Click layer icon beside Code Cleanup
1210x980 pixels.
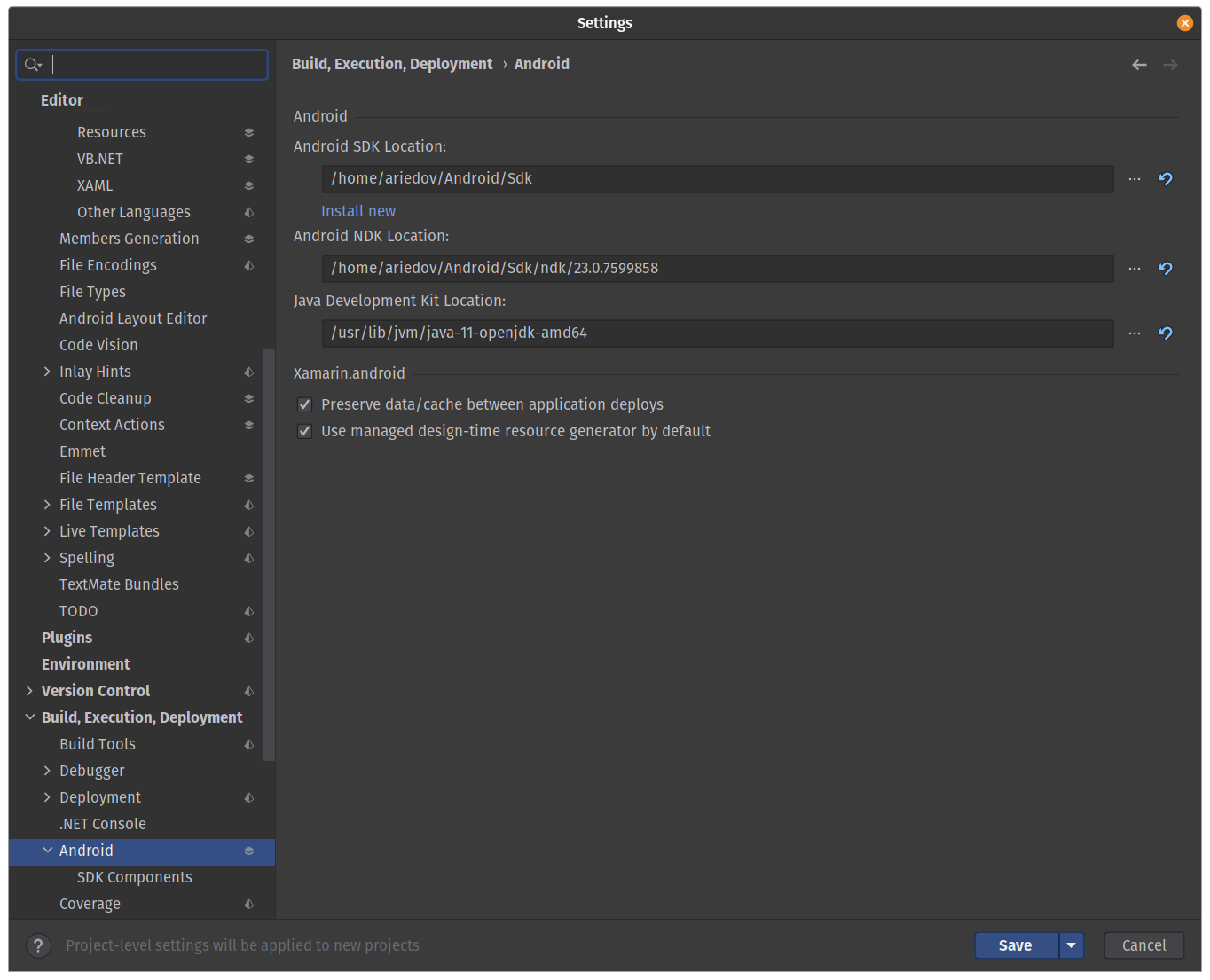click(x=249, y=398)
